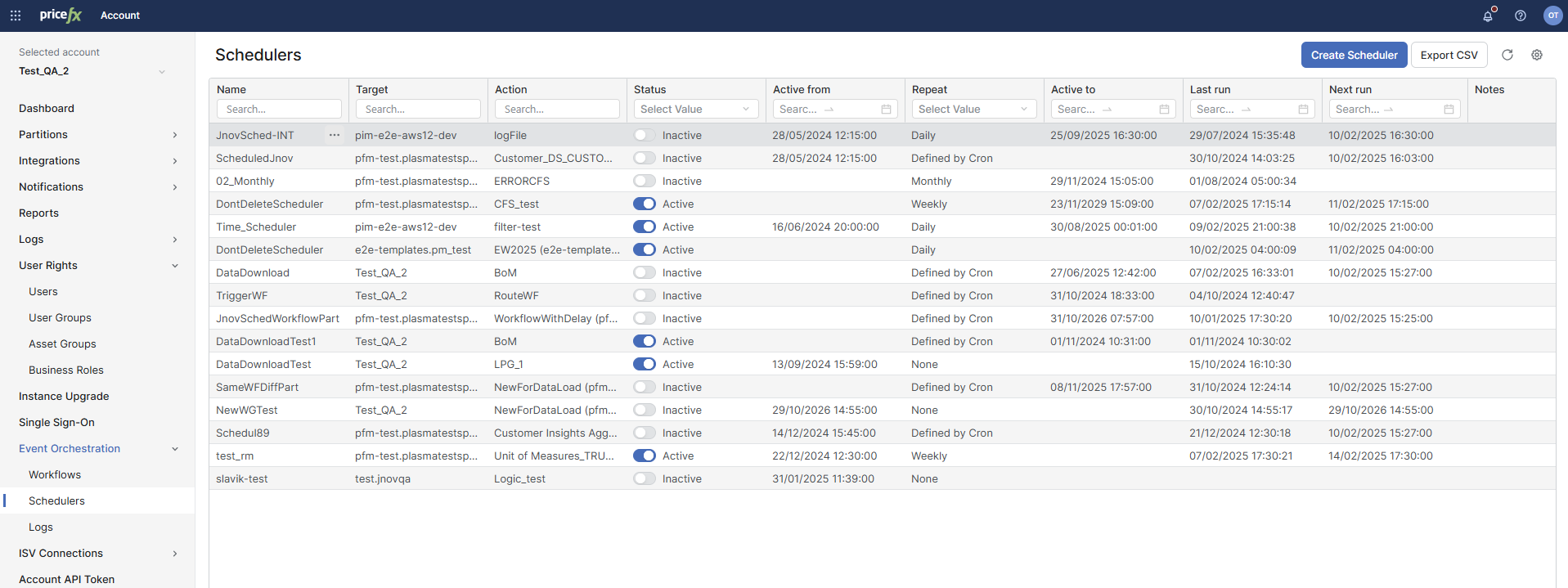Open Workflows under Event Orchestration
The width and height of the screenshot is (1568, 588).
click(55, 474)
